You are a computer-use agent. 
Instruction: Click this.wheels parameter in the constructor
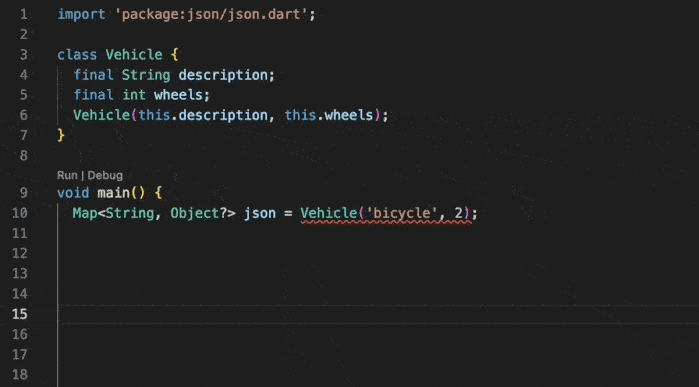tap(329, 115)
